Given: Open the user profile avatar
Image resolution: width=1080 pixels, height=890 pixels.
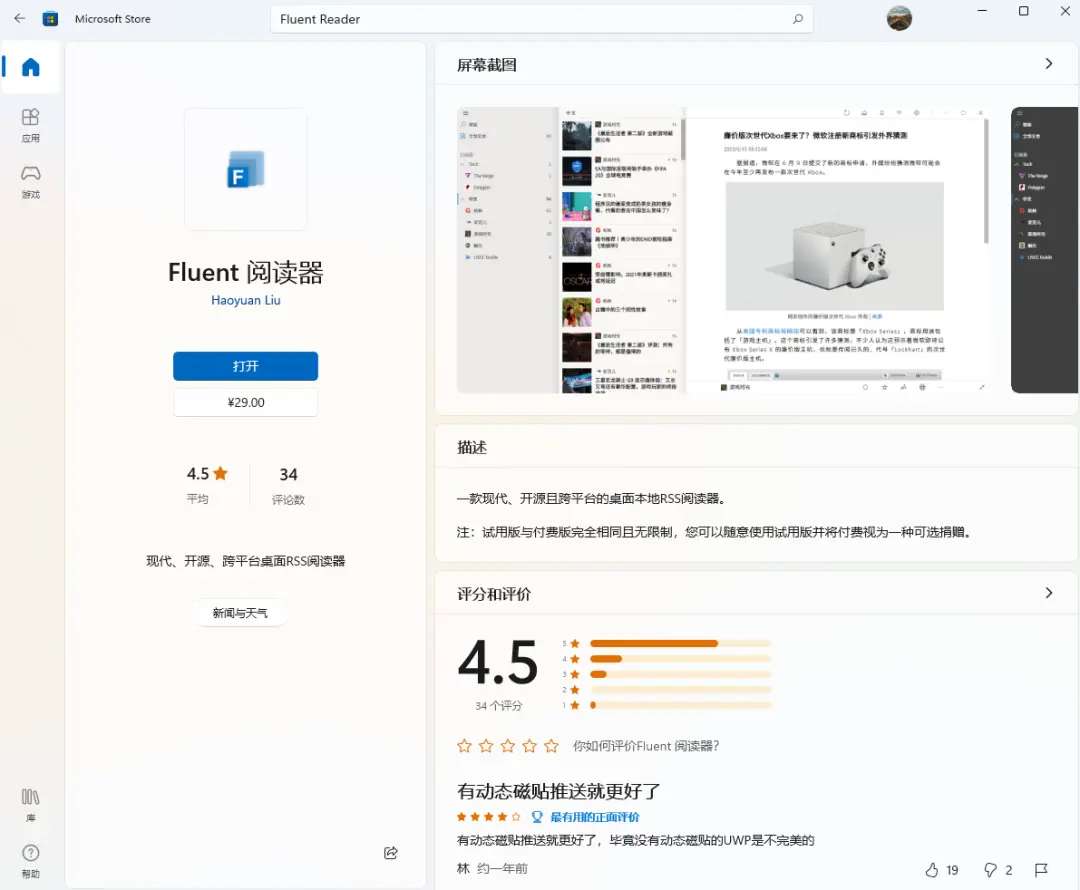Looking at the screenshot, I should pos(899,18).
